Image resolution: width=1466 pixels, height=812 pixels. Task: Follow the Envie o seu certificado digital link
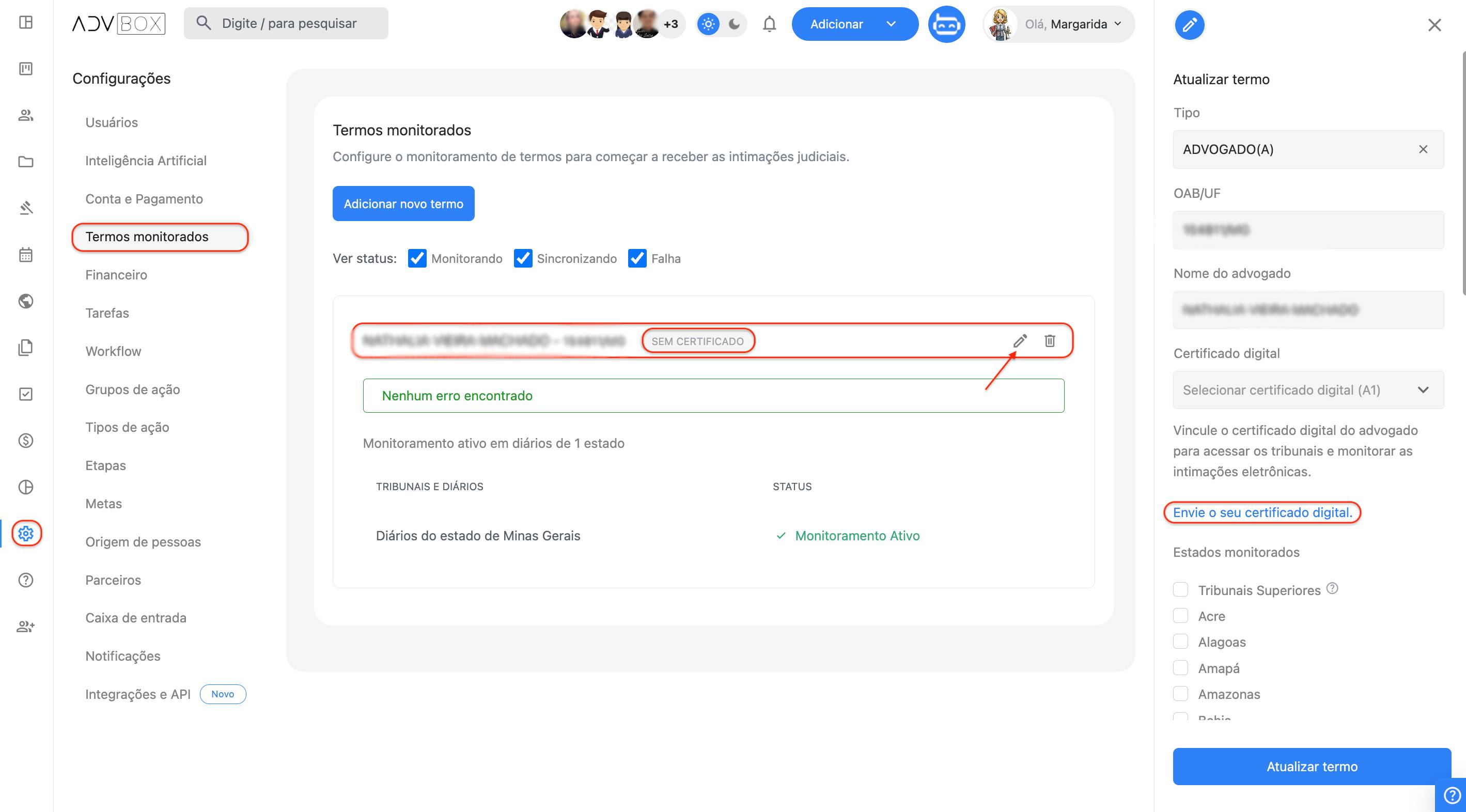point(1262,512)
